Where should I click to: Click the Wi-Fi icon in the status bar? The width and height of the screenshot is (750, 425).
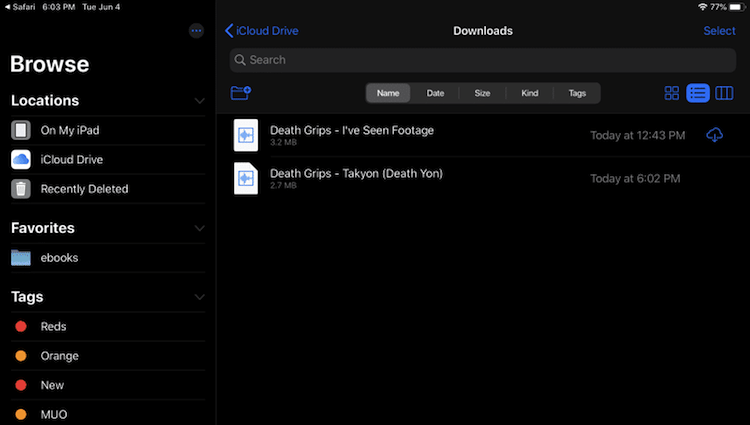point(702,7)
